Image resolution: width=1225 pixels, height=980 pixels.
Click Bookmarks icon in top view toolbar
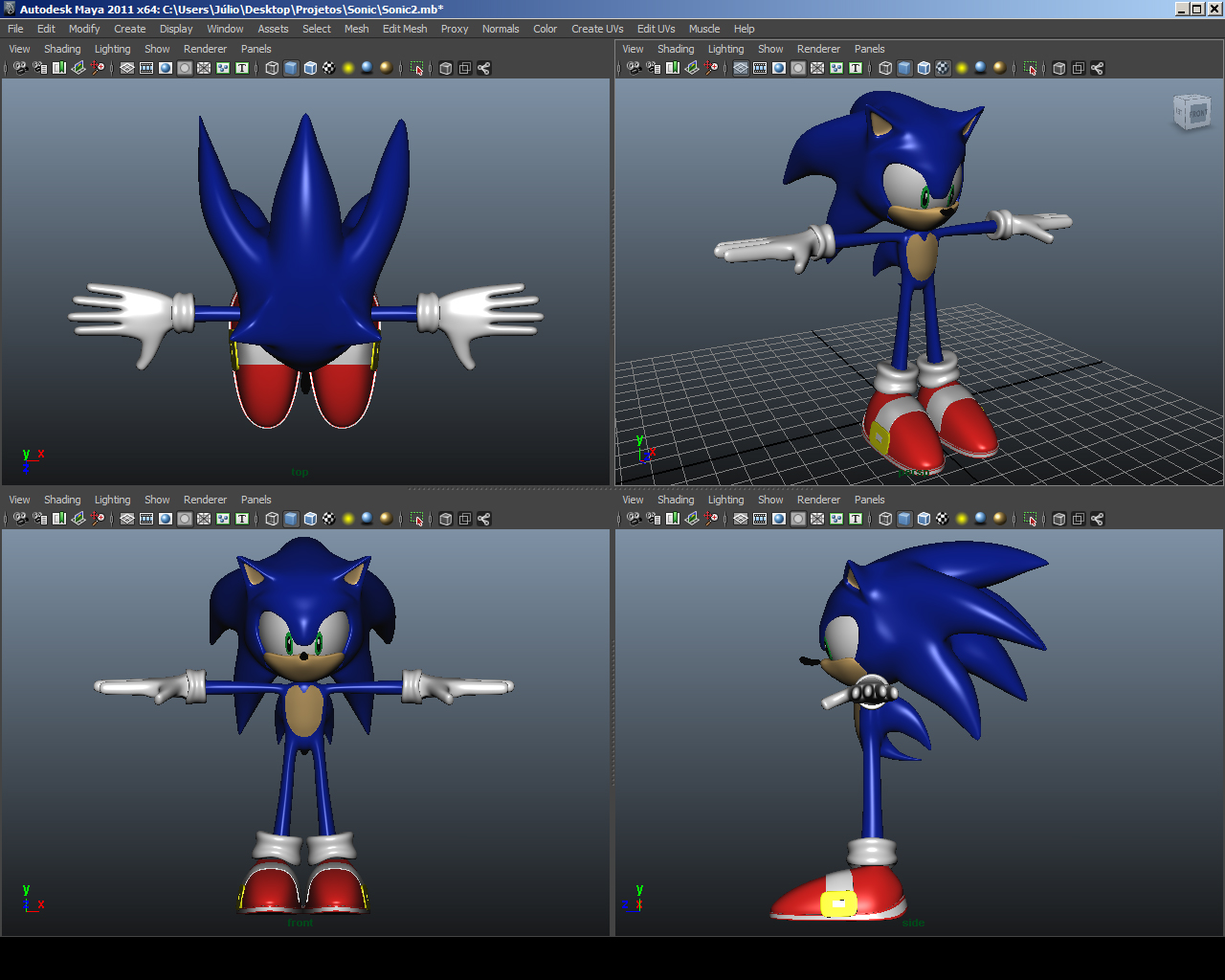[x=59, y=68]
